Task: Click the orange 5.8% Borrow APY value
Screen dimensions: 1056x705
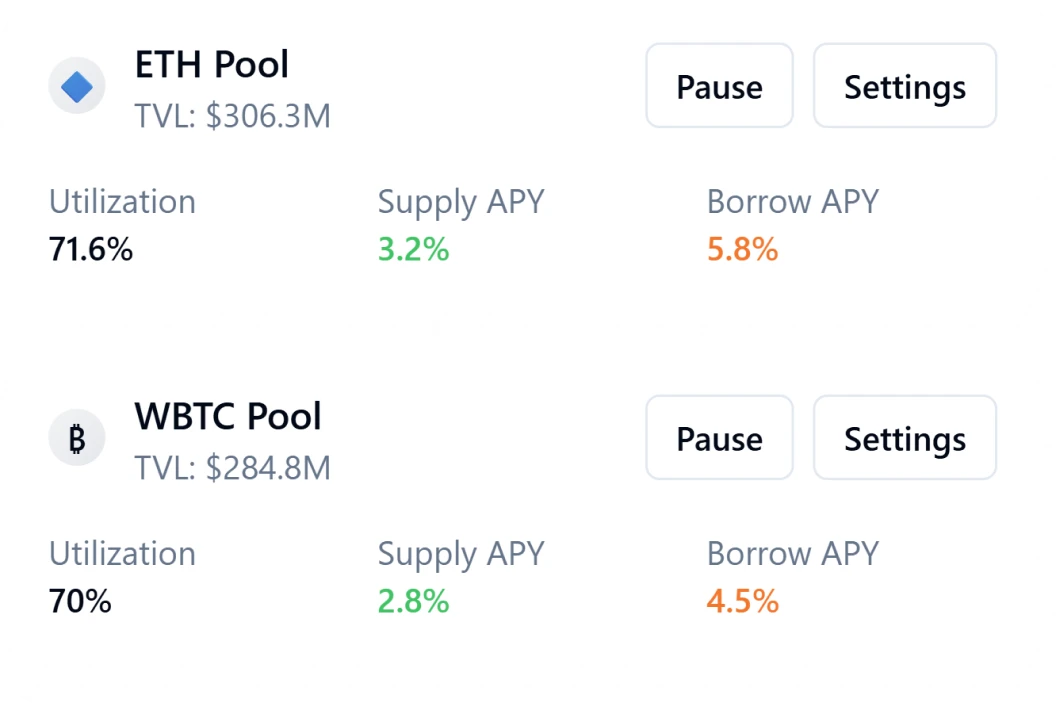Action: pos(742,249)
